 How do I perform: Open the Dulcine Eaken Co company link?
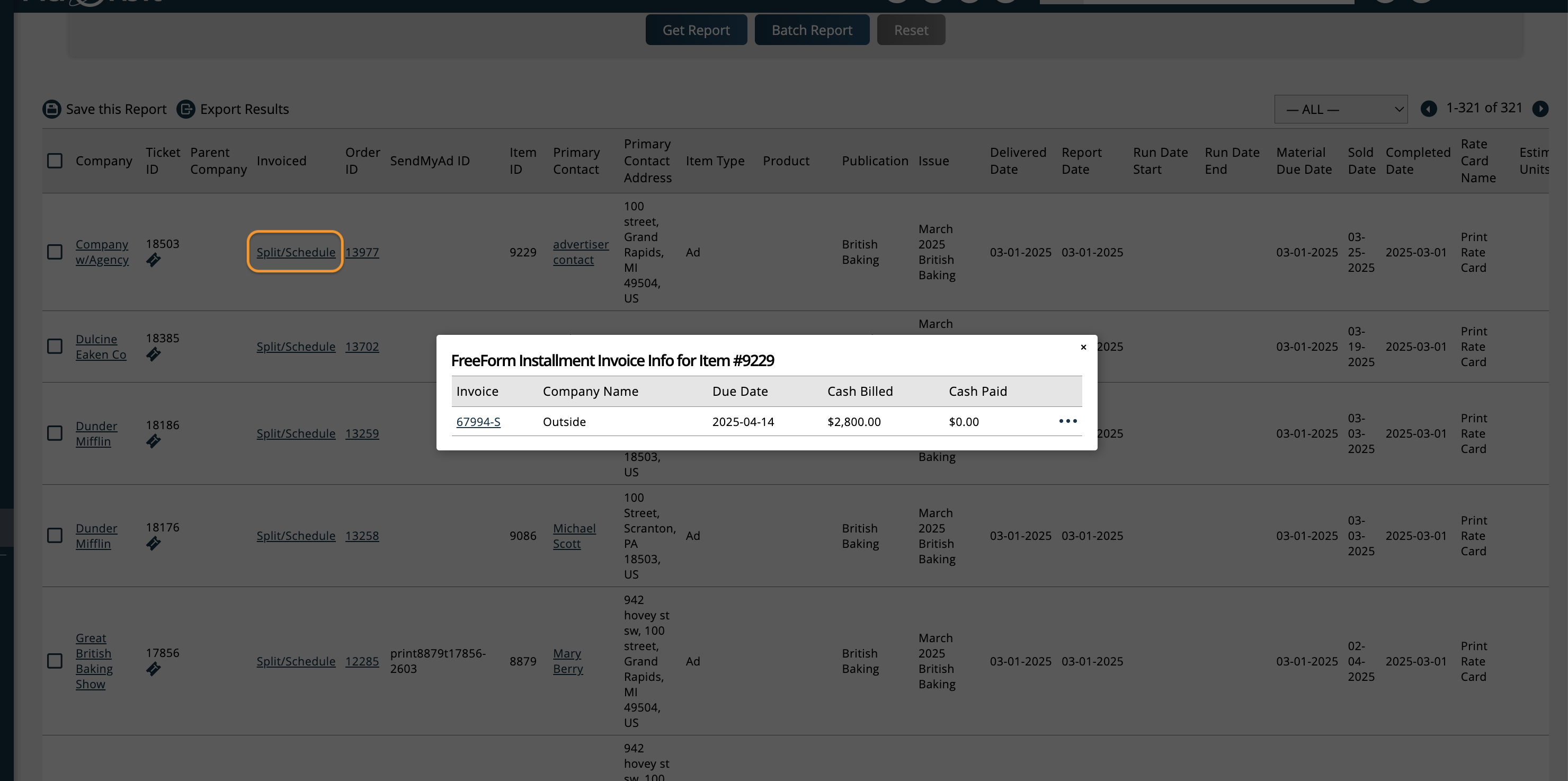101,347
